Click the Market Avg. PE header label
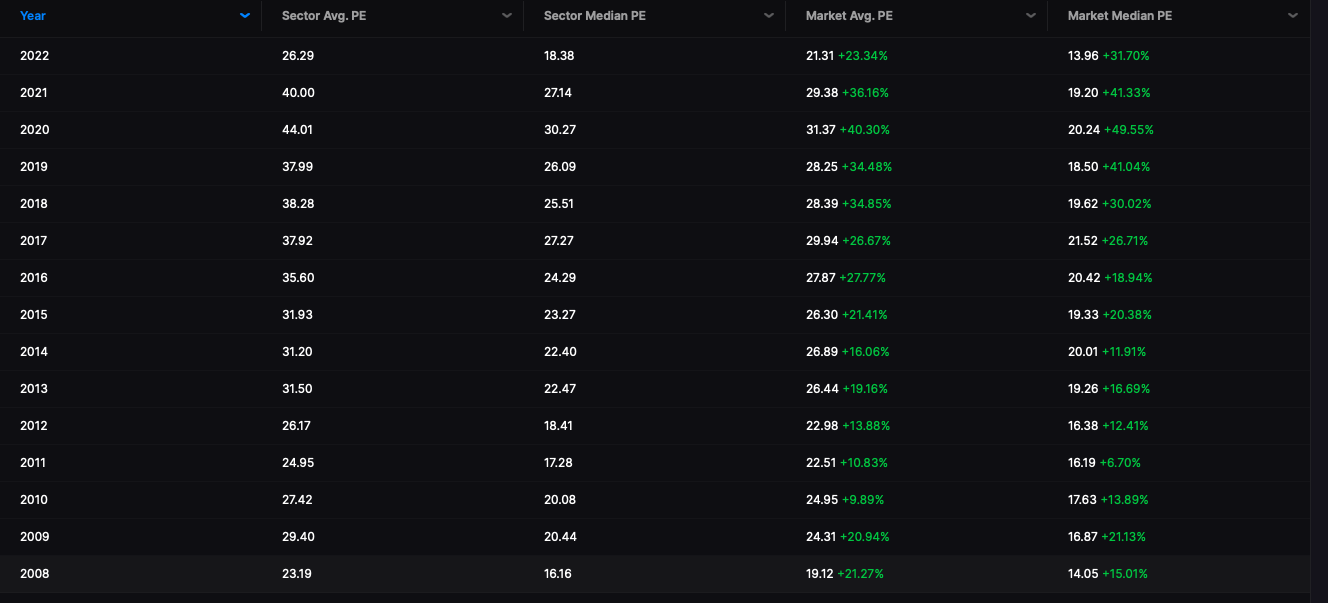The image size is (1328, 603). [848, 16]
